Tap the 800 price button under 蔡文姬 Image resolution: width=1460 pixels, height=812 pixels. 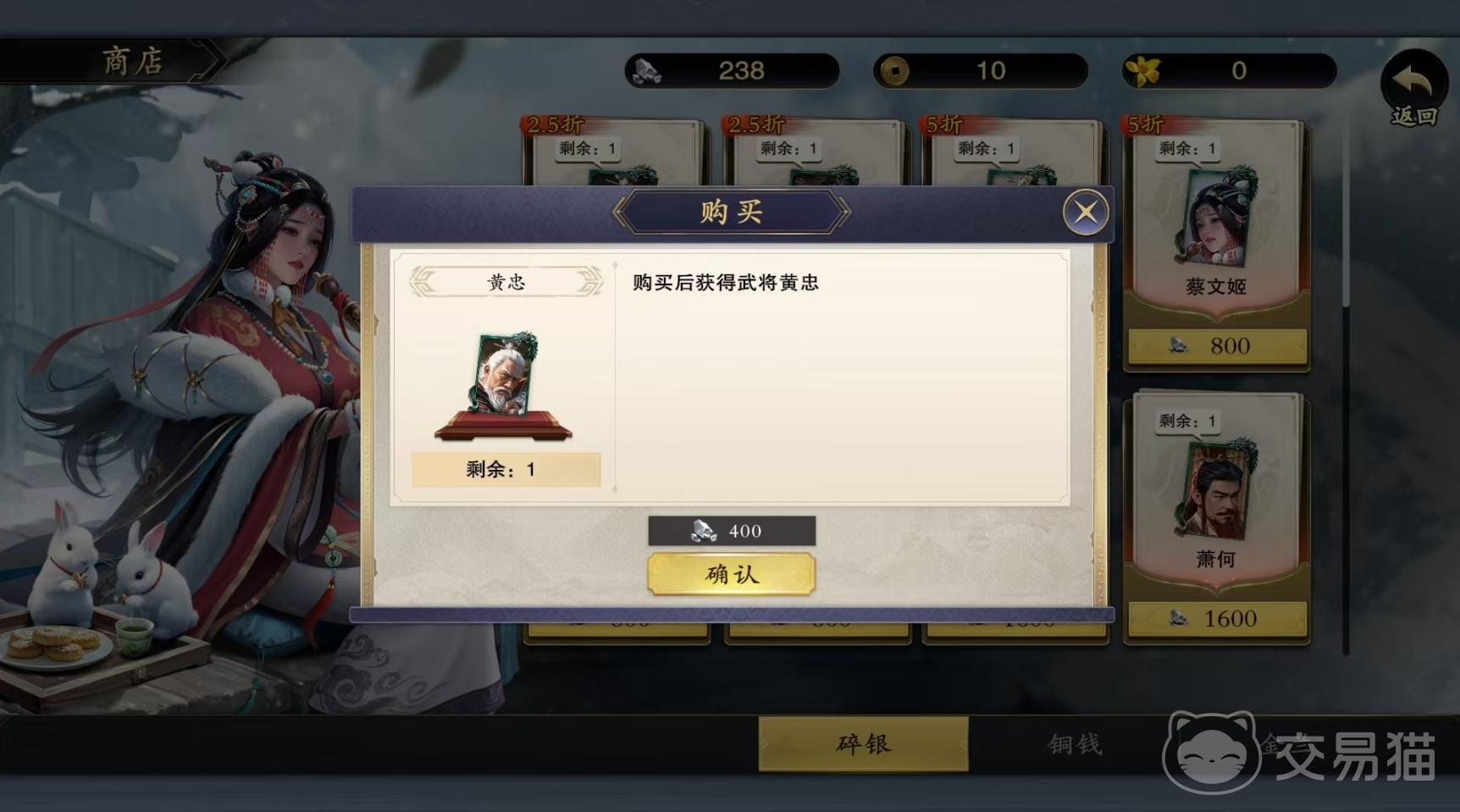(1217, 345)
